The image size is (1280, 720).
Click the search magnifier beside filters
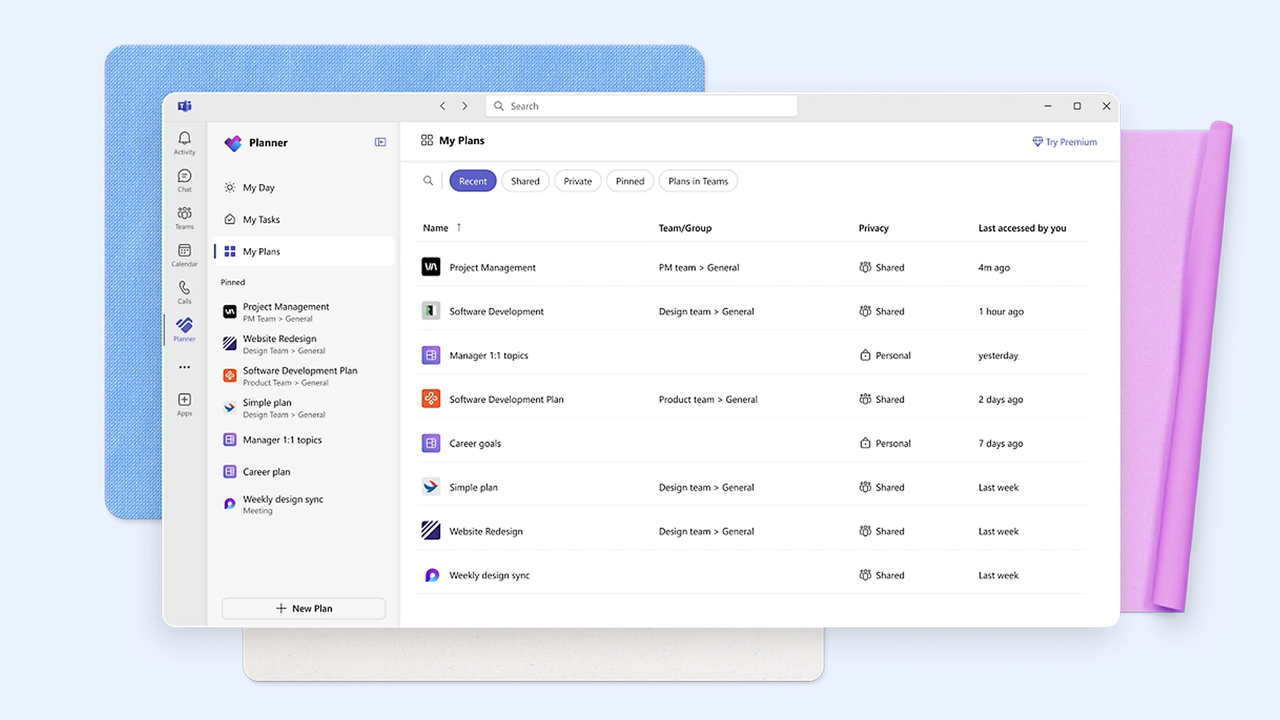point(428,181)
